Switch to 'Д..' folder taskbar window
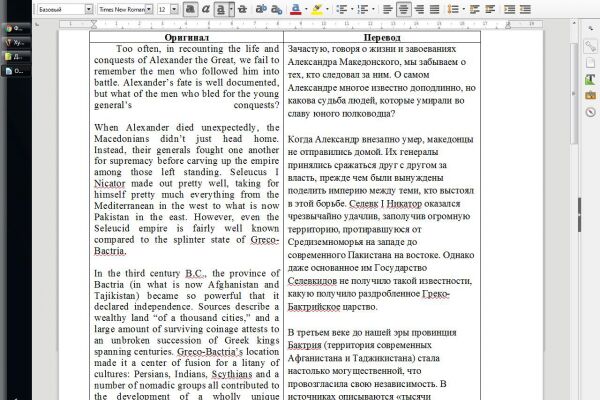 (15, 56)
